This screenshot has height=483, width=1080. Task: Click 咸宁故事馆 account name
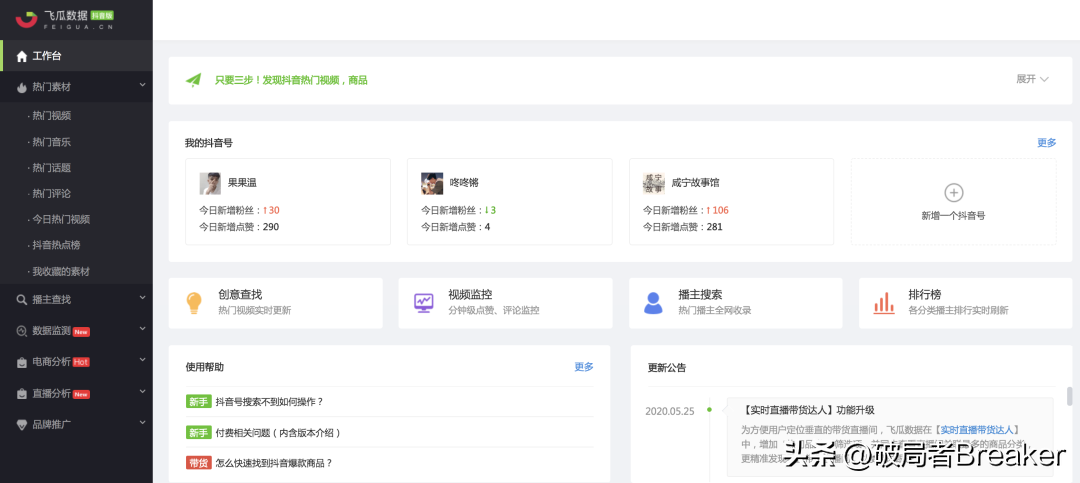tap(696, 183)
